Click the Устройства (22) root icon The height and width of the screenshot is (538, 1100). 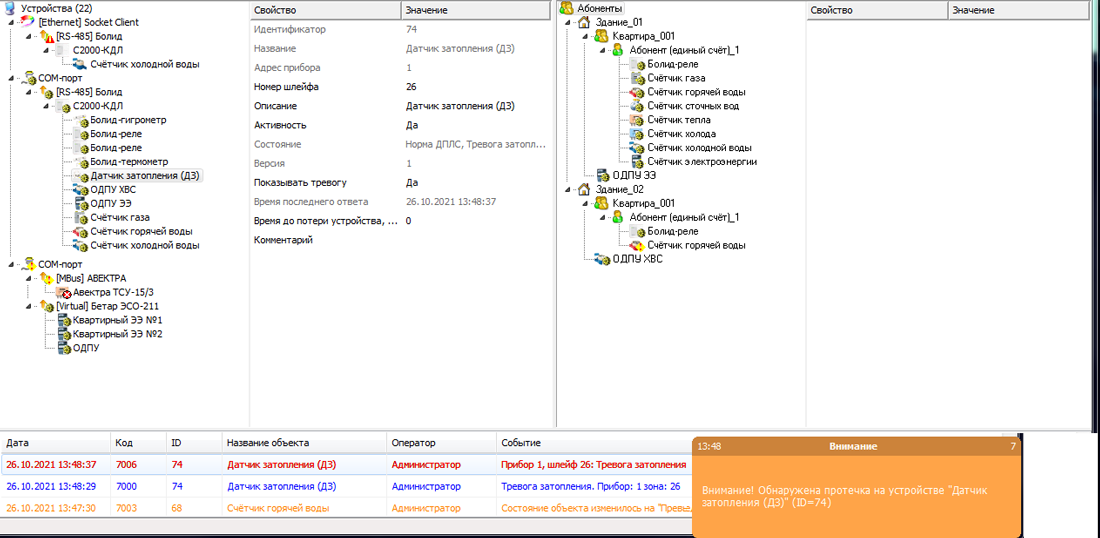tap(10, 8)
